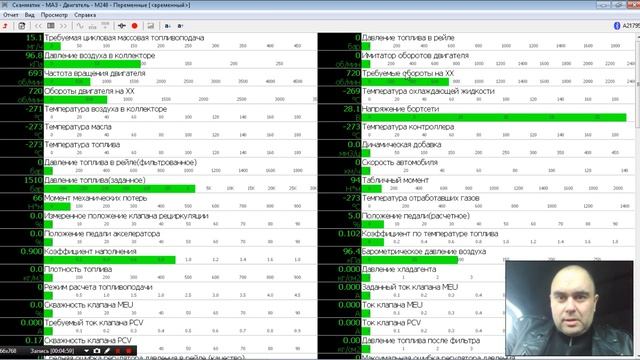
Task: Select 'Давление топлива в рейле(фильтрованное)' parameter
Action: click(x=120, y=162)
